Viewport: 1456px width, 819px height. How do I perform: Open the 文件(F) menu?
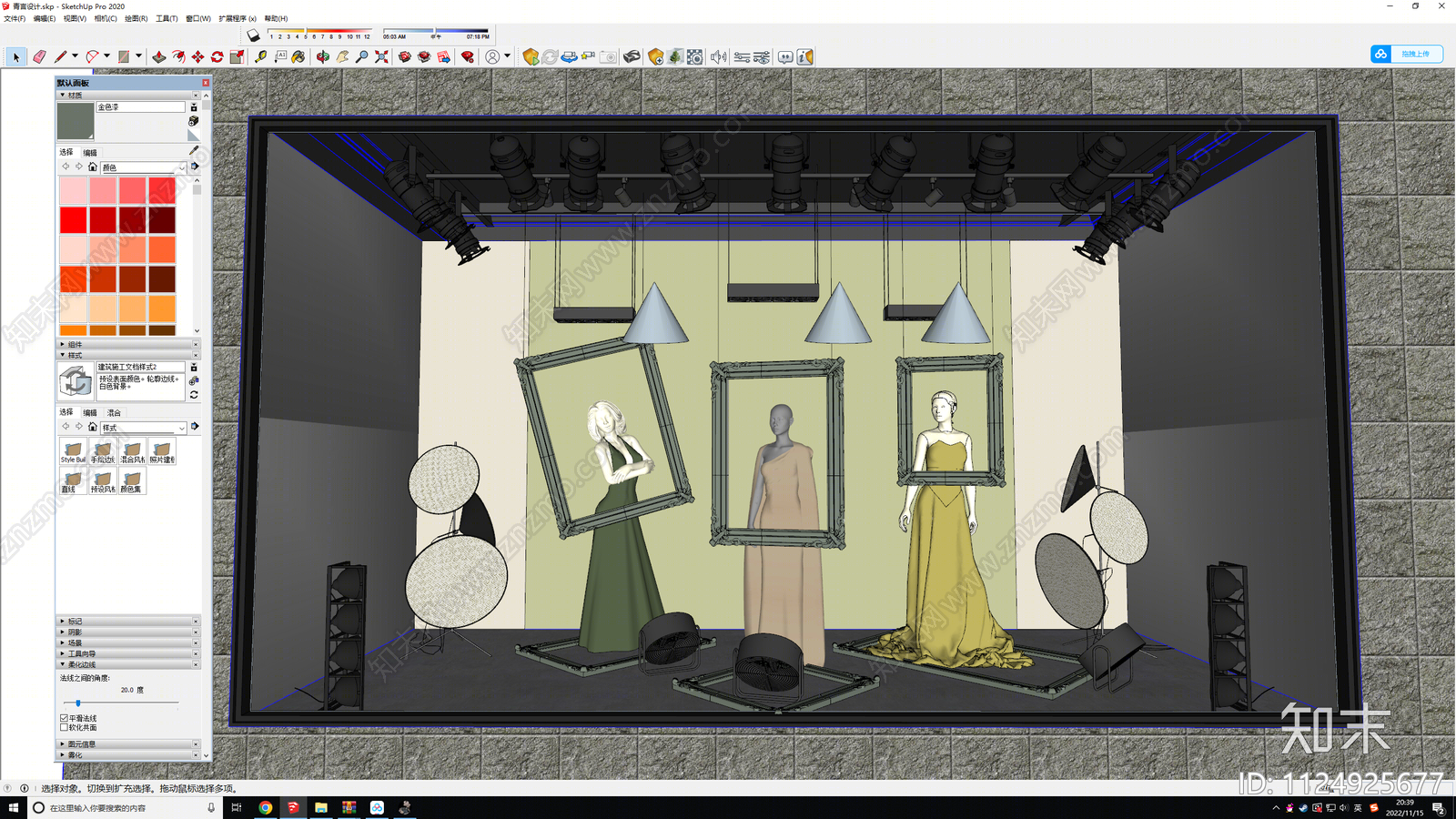pos(15,18)
